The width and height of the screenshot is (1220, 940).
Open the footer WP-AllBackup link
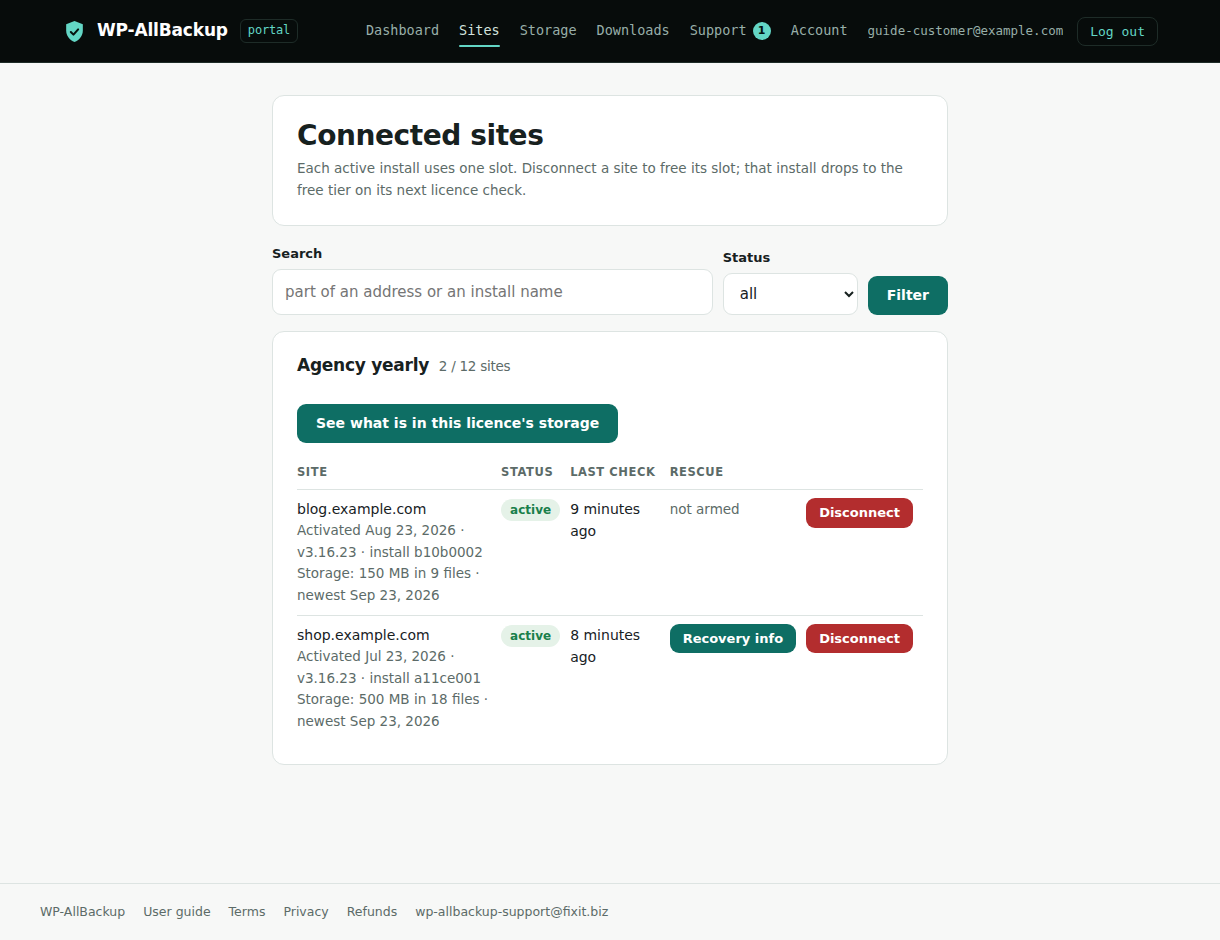pos(83,912)
